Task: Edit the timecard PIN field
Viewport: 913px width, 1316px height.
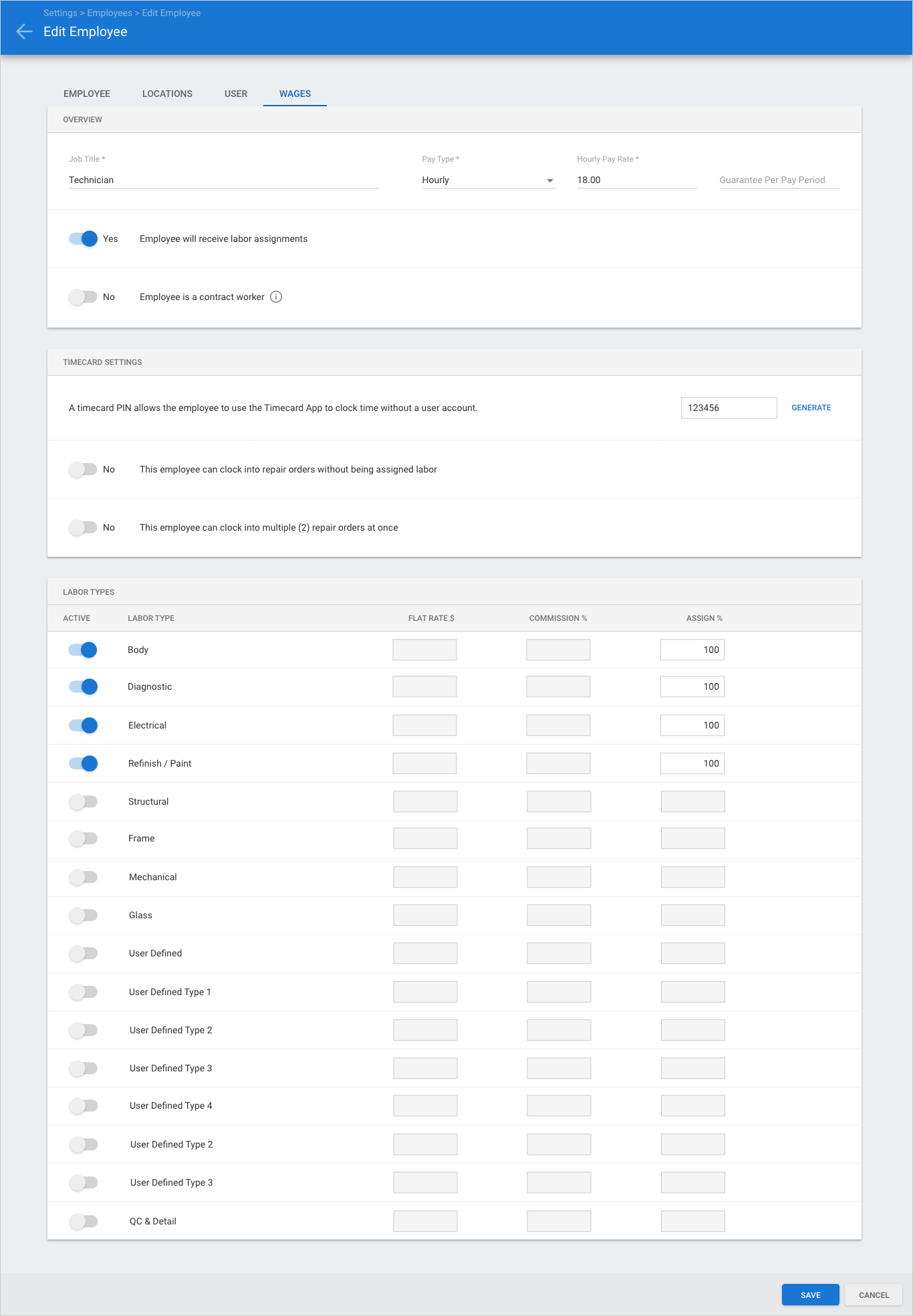Action: pos(729,408)
